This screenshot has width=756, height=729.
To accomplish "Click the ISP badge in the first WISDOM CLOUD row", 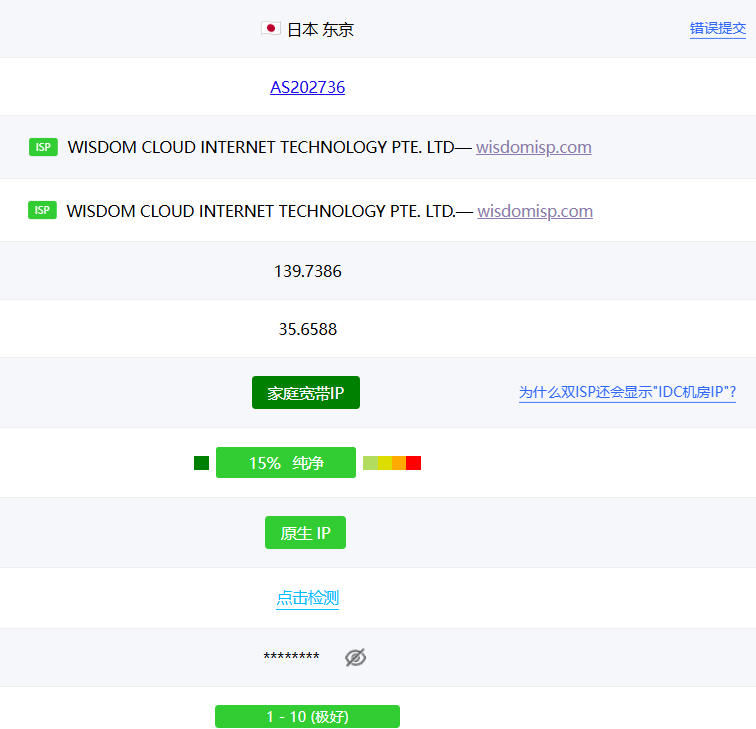I will pyautogui.click(x=43, y=147).
